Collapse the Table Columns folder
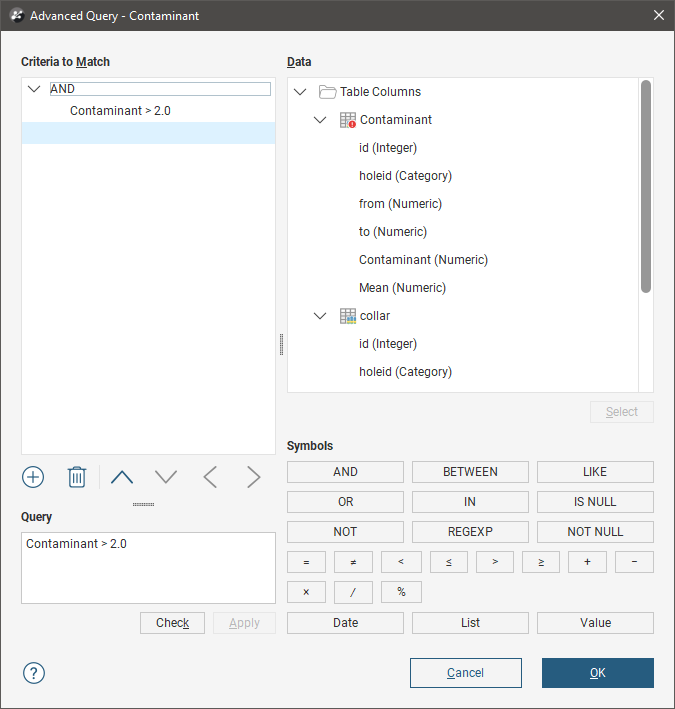This screenshot has width=675, height=709. coord(300,92)
